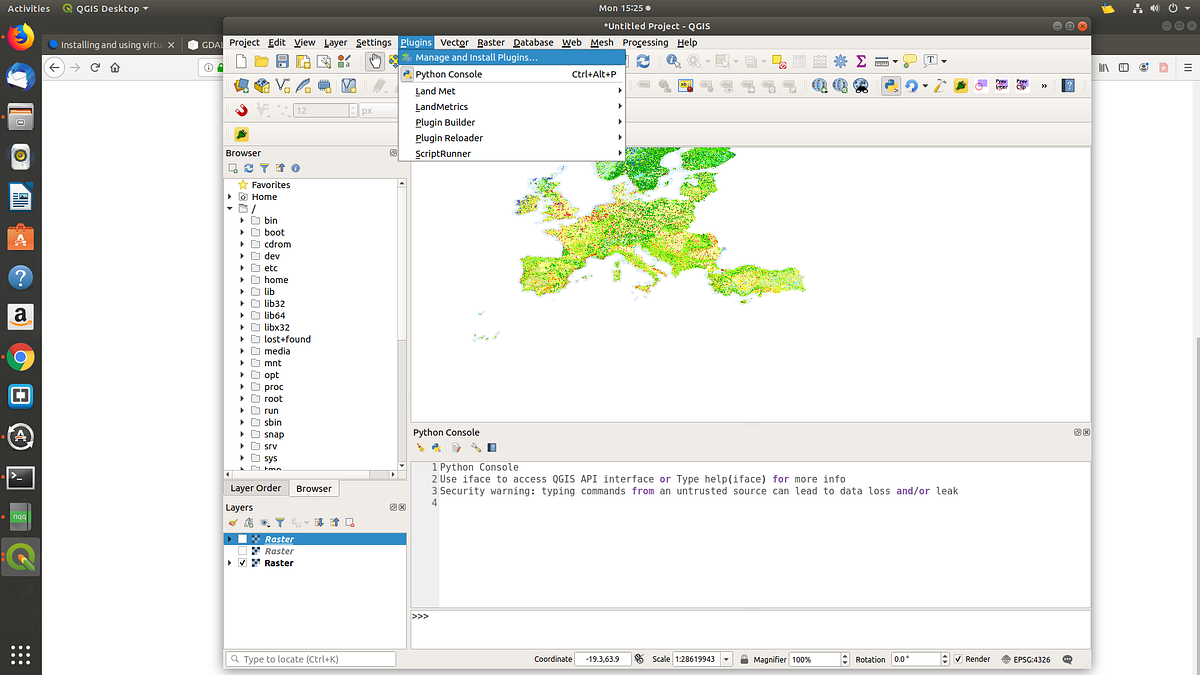Open the Scale dropdown in status bar
This screenshot has height=675, width=1200.
tap(727, 659)
